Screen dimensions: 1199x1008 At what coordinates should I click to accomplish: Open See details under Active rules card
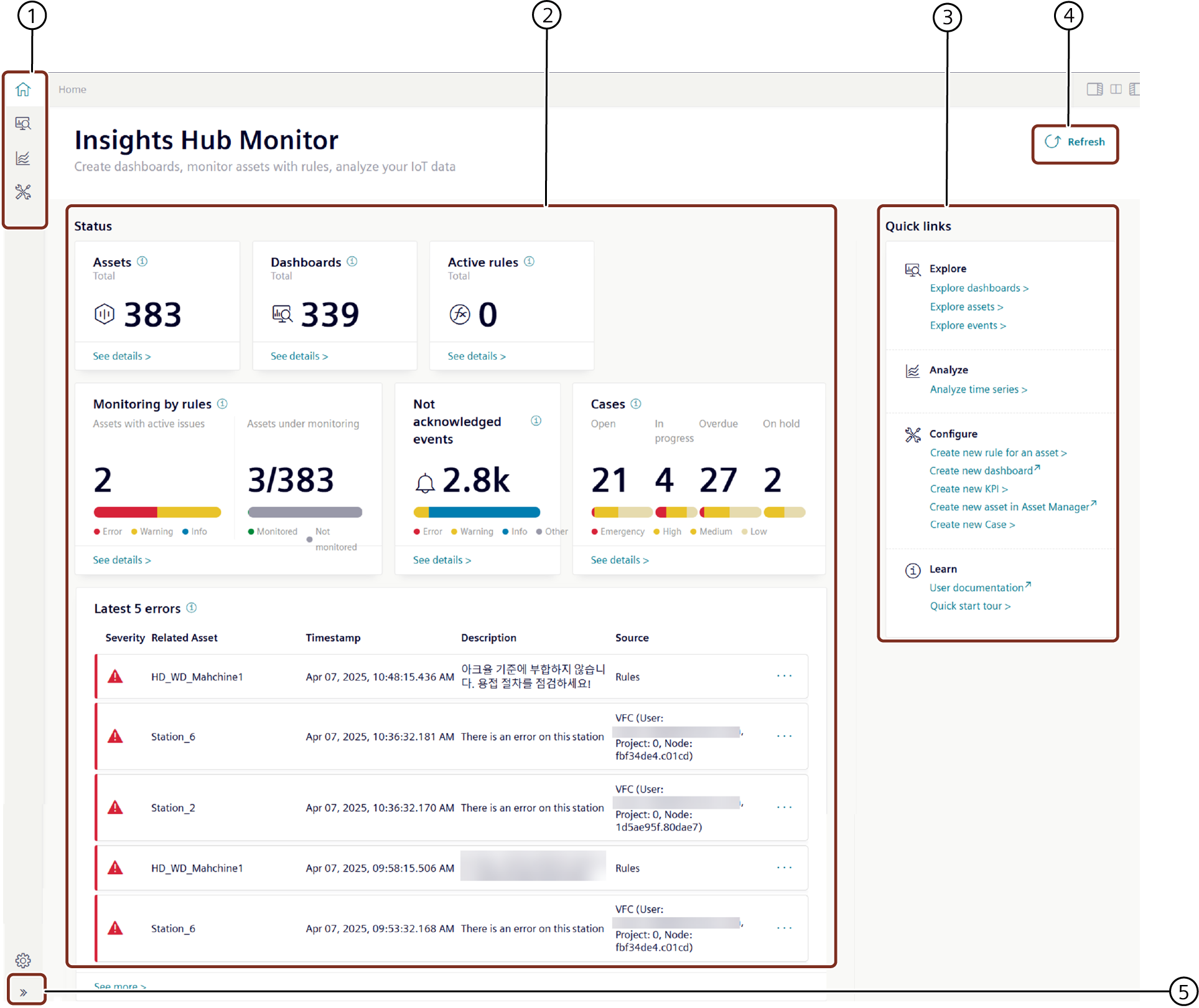tap(477, 357)
